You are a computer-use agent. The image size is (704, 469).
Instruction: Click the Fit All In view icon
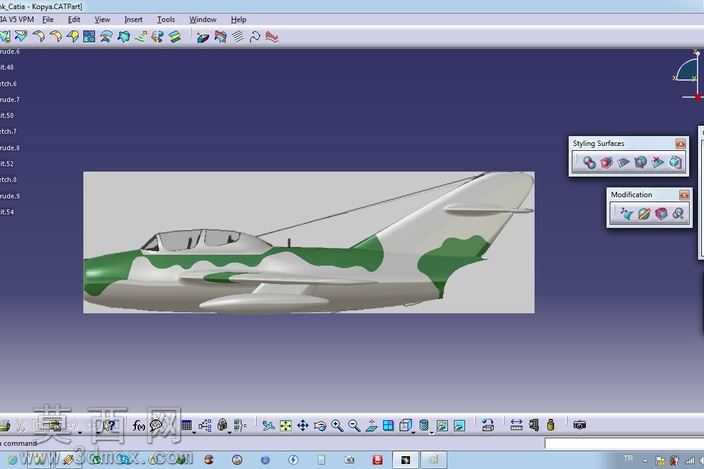click(x=286, y=425)
